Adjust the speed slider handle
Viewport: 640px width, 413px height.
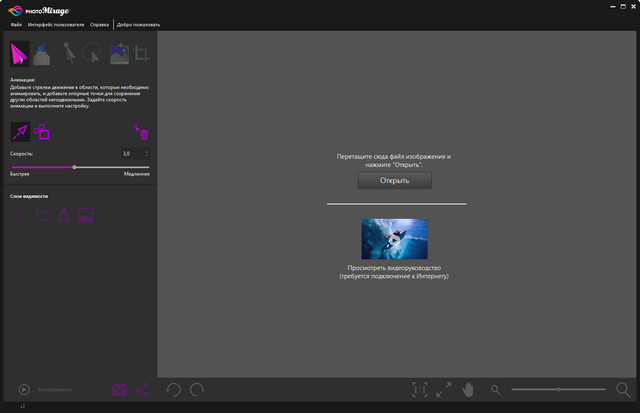74,167
